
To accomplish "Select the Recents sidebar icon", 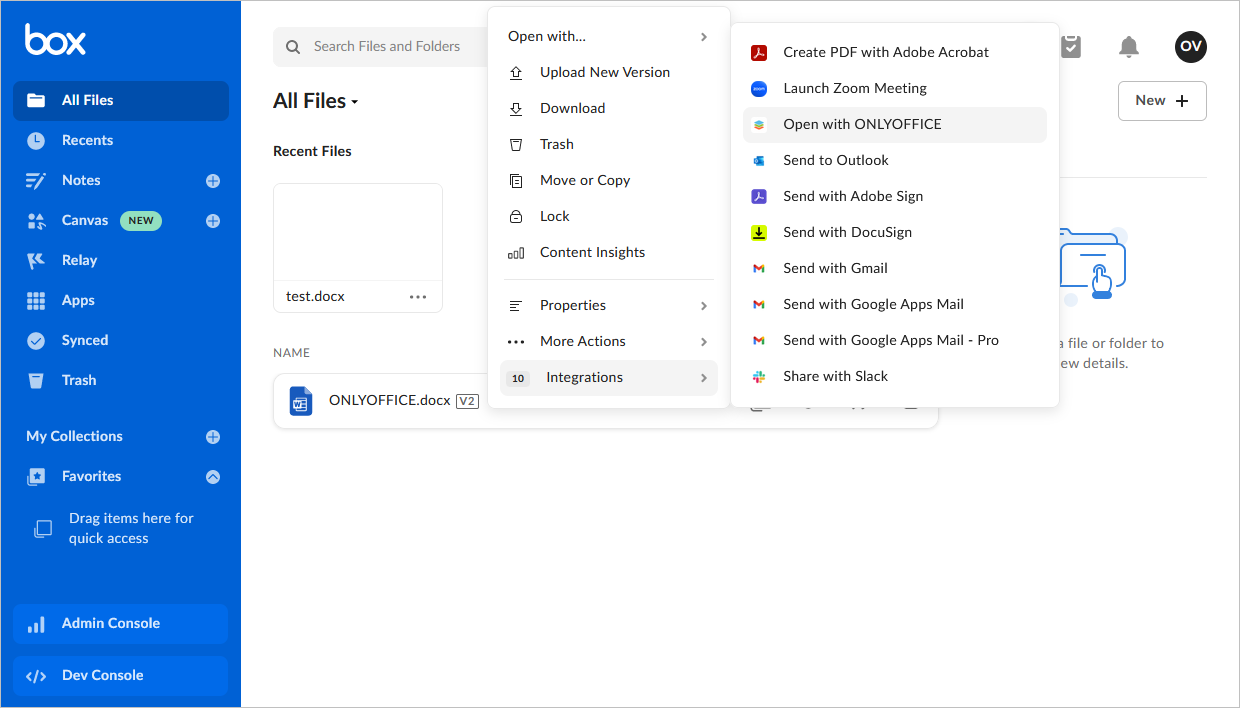I will 36,140.
